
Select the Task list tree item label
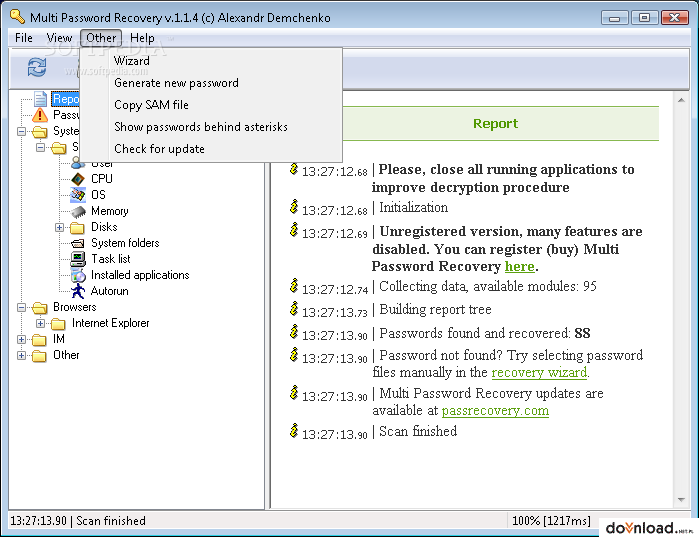coord(111,259)
